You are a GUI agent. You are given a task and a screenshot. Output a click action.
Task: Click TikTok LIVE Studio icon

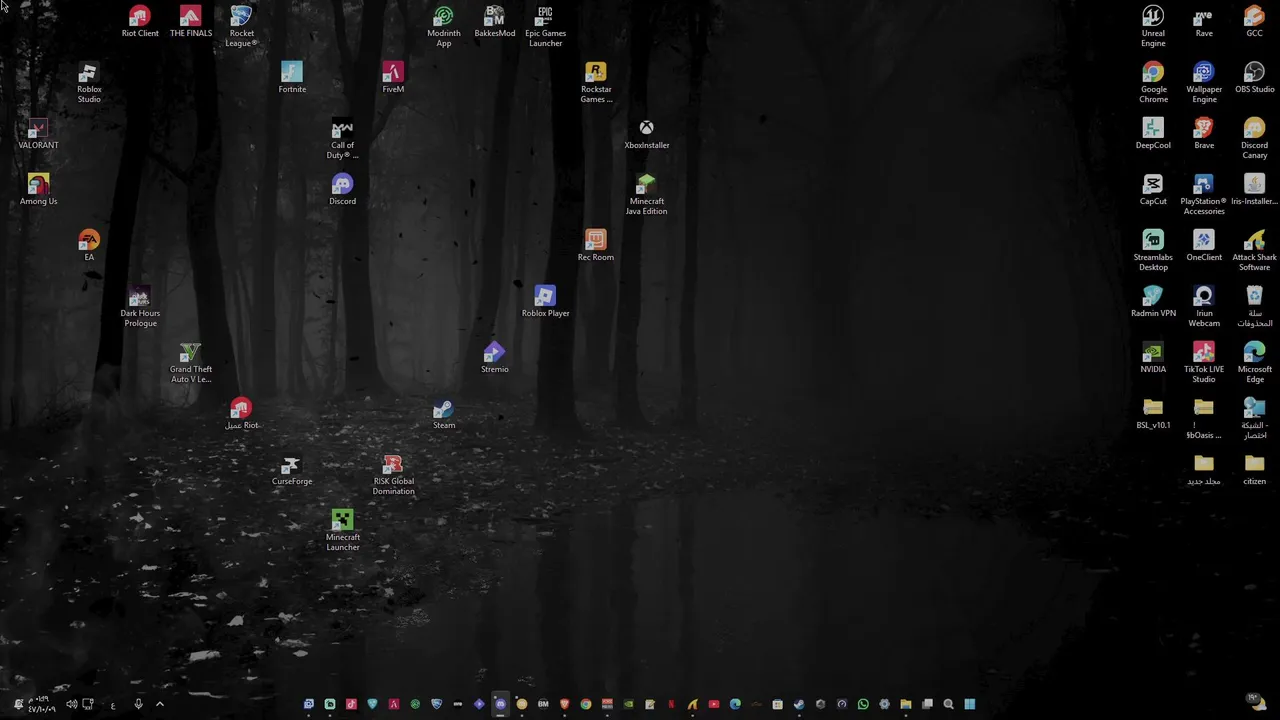(x=1204, y=363)
